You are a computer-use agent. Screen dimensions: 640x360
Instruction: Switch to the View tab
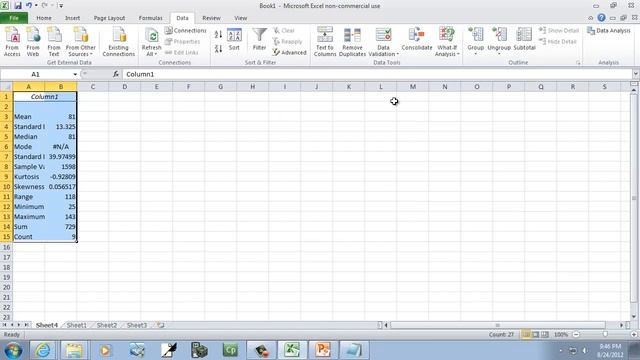[x=240, y=18]
